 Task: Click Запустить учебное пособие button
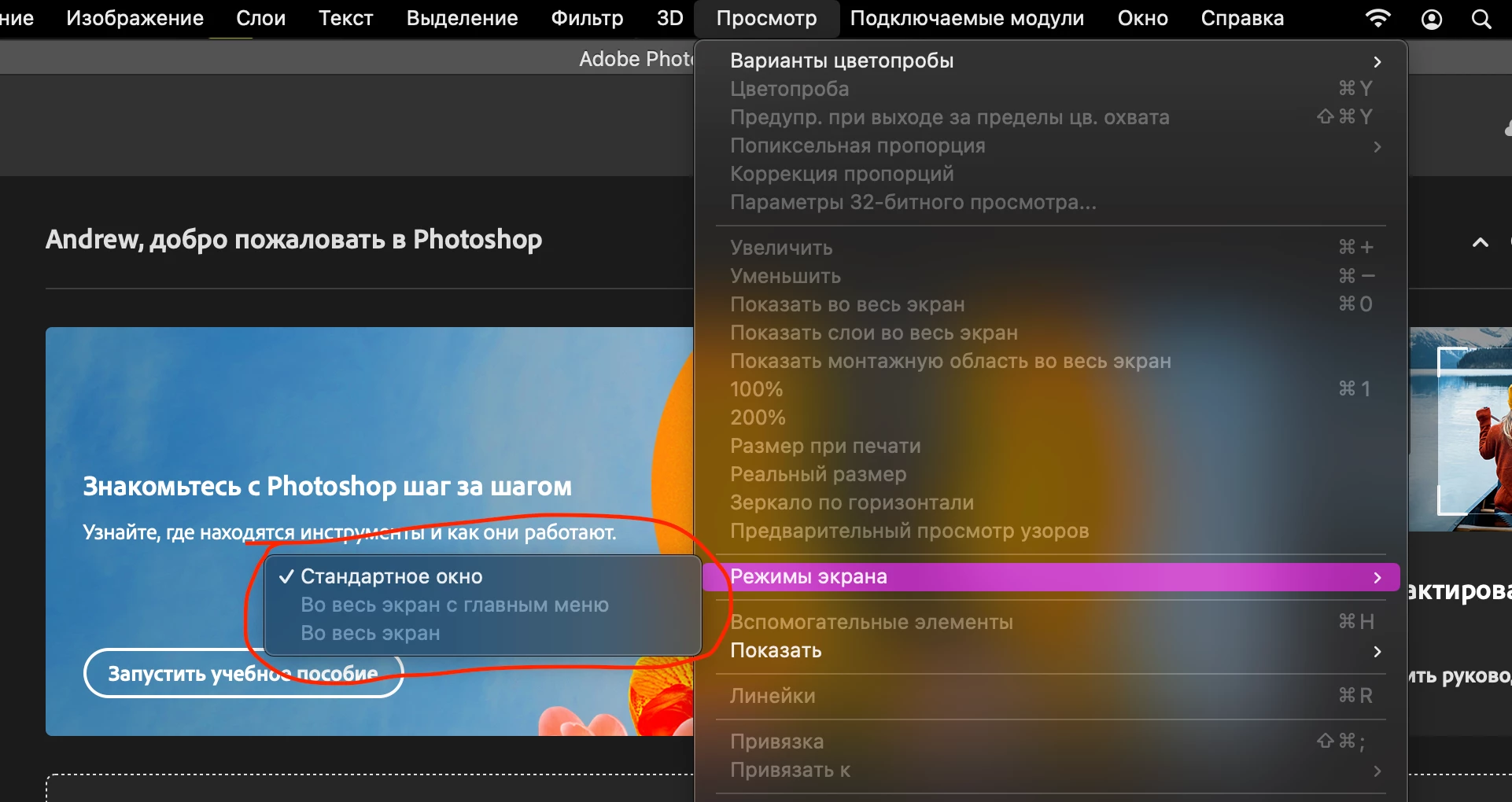pos(243,673)
